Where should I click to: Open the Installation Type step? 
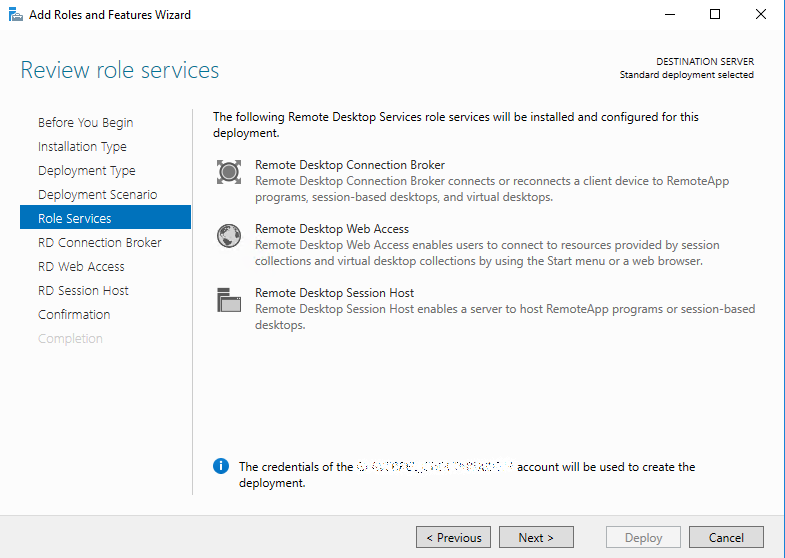[x=82, y=147]
